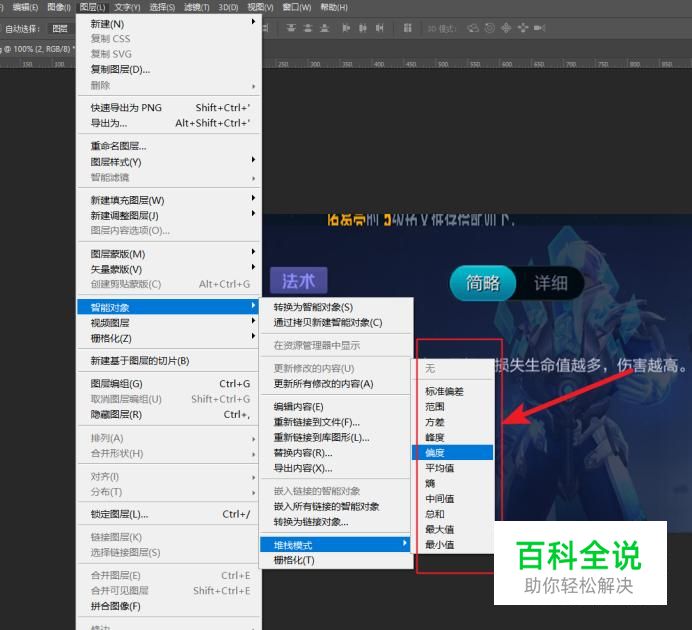
Task: Choose 替换内容(R)...
Action: [336, 453]
